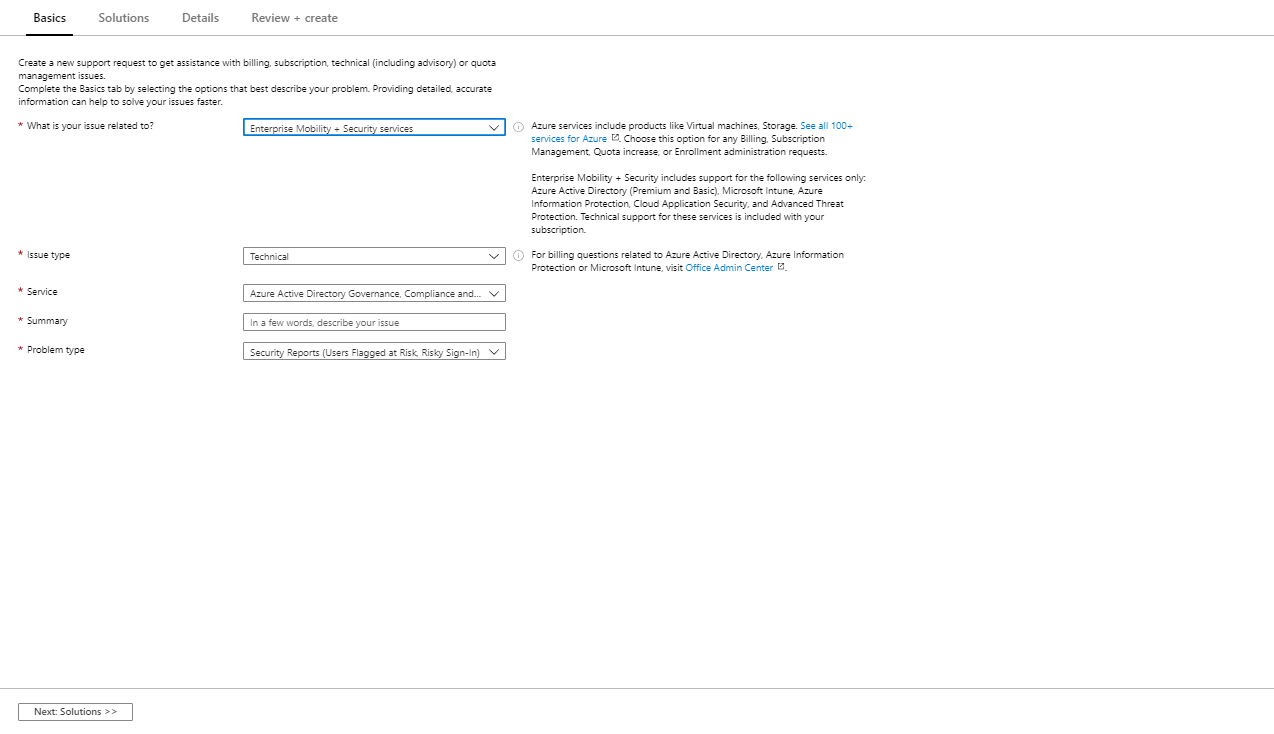Click the info icon next to Issue type dropdown
The image size is (1274, 734).
tap(518, 256)
